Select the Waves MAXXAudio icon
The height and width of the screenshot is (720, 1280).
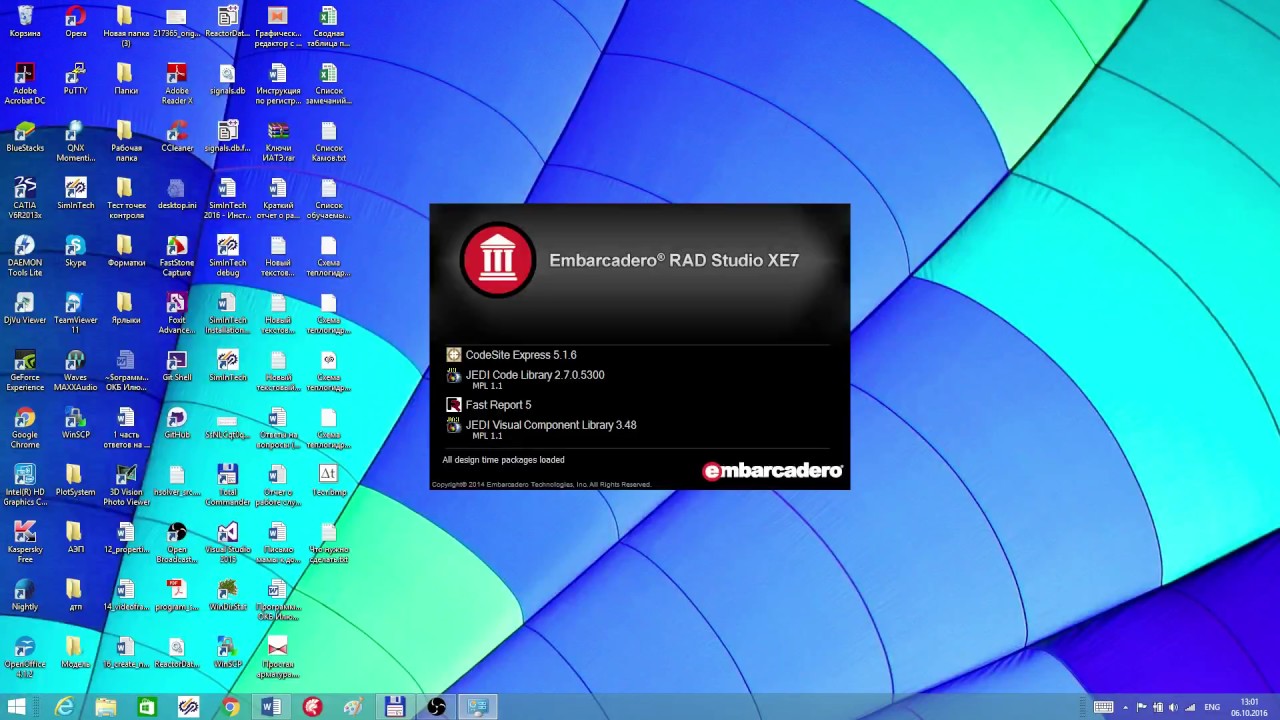pyautogui.click(x=76, y=371)
